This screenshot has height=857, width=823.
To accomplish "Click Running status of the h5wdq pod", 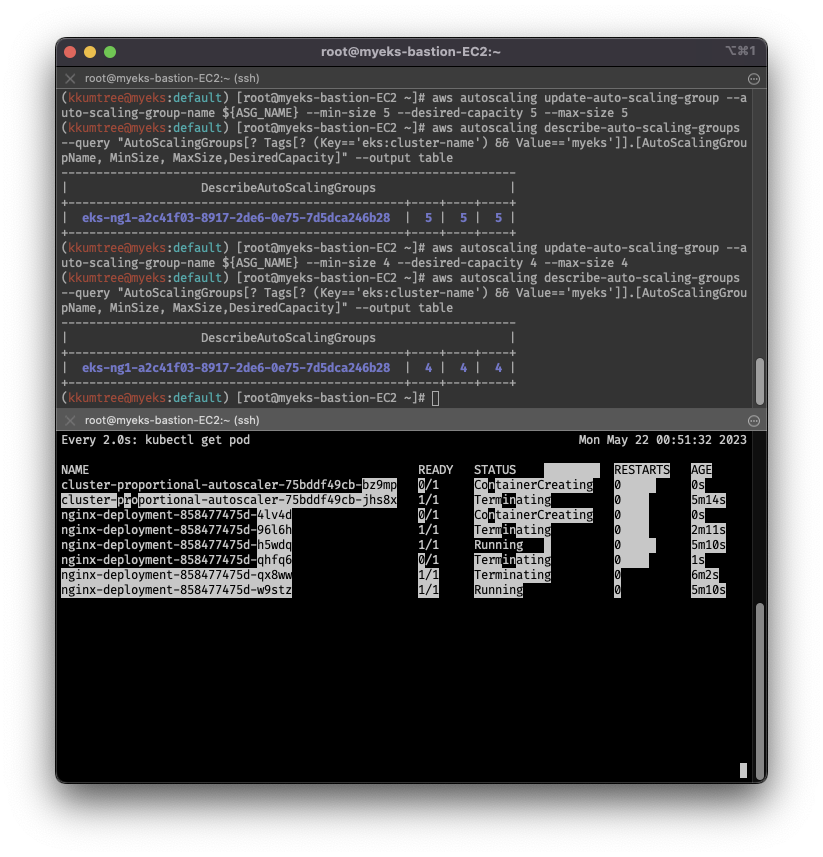I will [x=498, y=545].
